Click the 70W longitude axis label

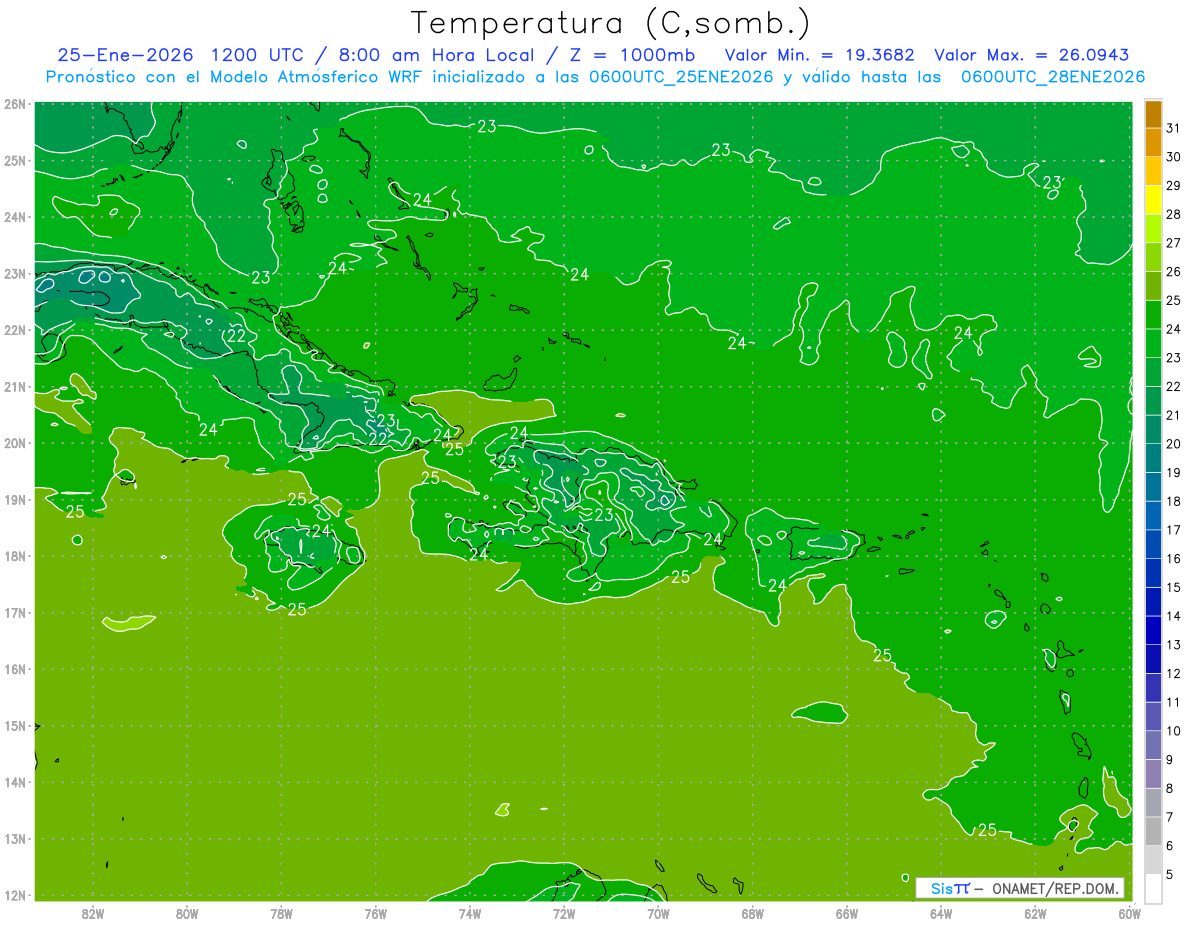pos(658,913)
